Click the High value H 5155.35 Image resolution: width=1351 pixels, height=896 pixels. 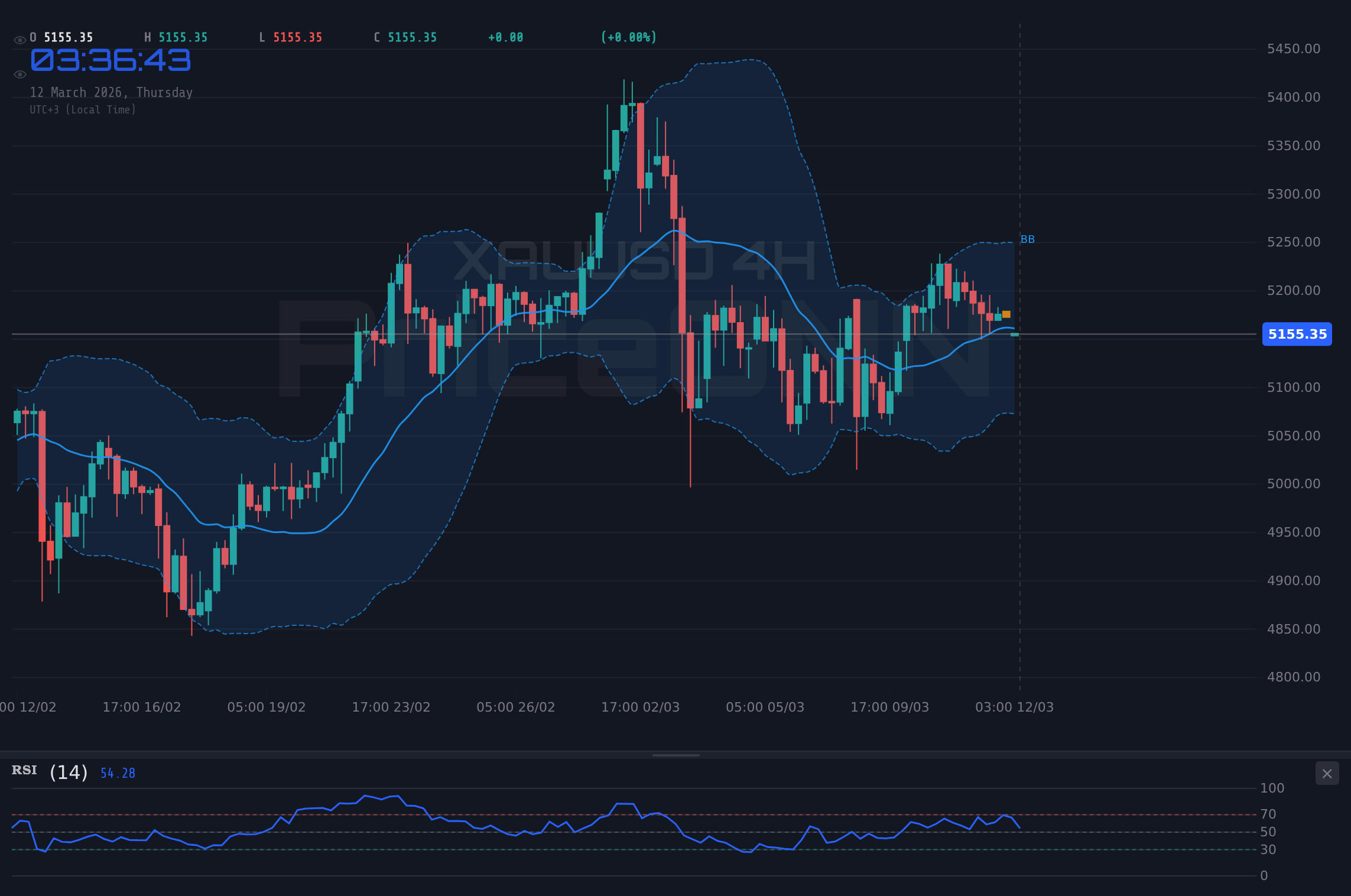pyautogui.click(x=176, y=37)
